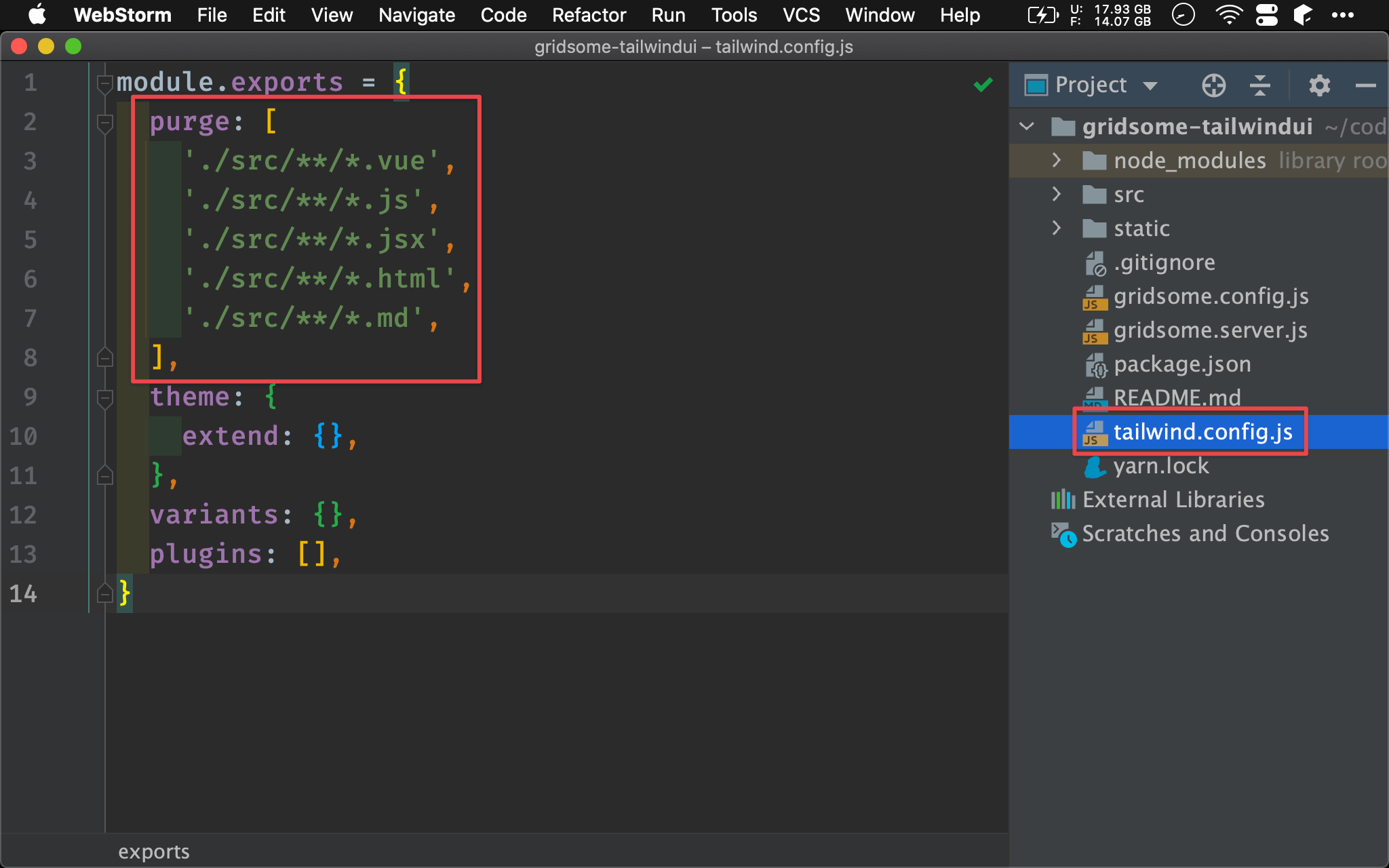This screenshot has width=1389, height=868.
Task: Click the 'variants' key on line 12
Action: click(214, 515)
